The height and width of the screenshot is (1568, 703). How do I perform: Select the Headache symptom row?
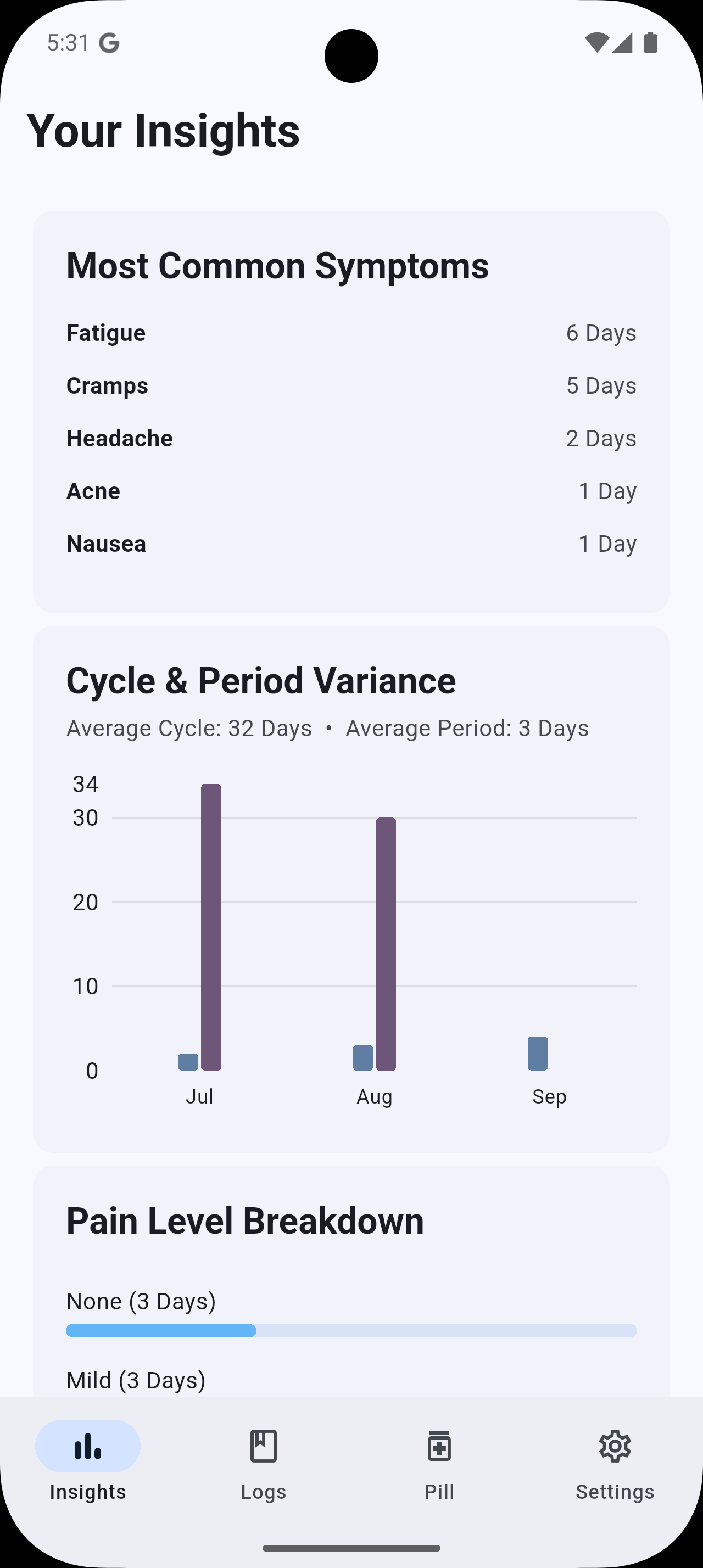click(351, 438)
